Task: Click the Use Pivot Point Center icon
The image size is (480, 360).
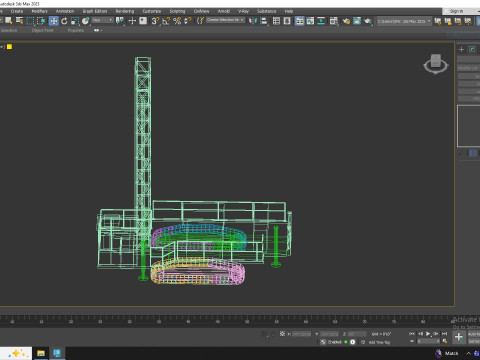Action: click(119, 21)
